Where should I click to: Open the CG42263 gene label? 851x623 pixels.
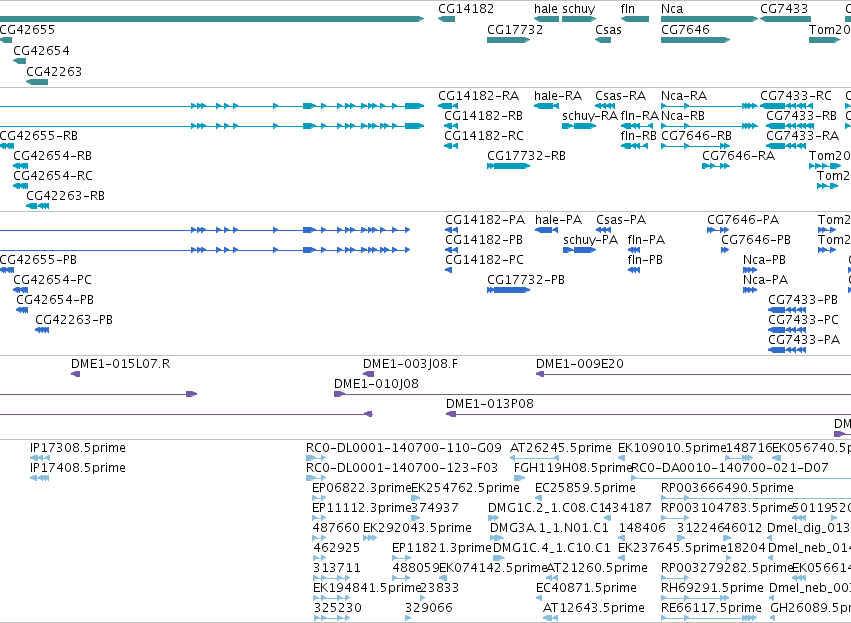(54, 72)
